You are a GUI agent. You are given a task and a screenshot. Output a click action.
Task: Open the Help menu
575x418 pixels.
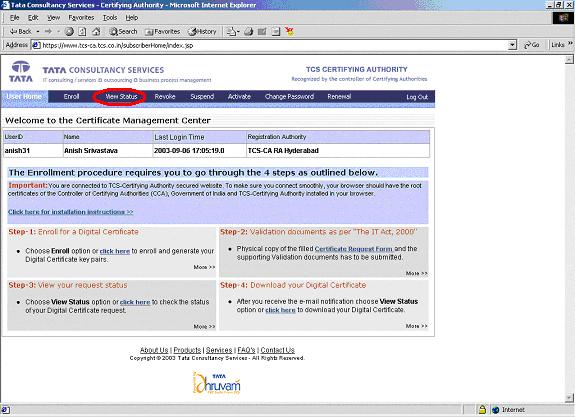[132, 18]
